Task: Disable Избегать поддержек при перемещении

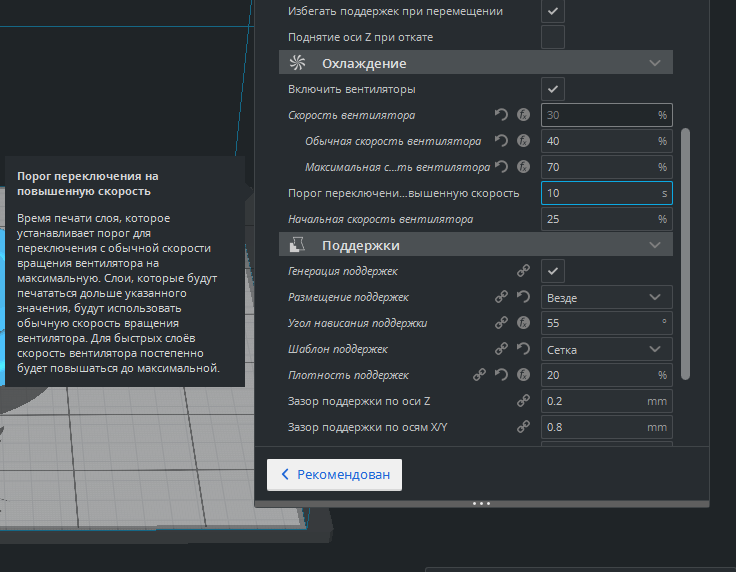Action: (x=552, y=11)
